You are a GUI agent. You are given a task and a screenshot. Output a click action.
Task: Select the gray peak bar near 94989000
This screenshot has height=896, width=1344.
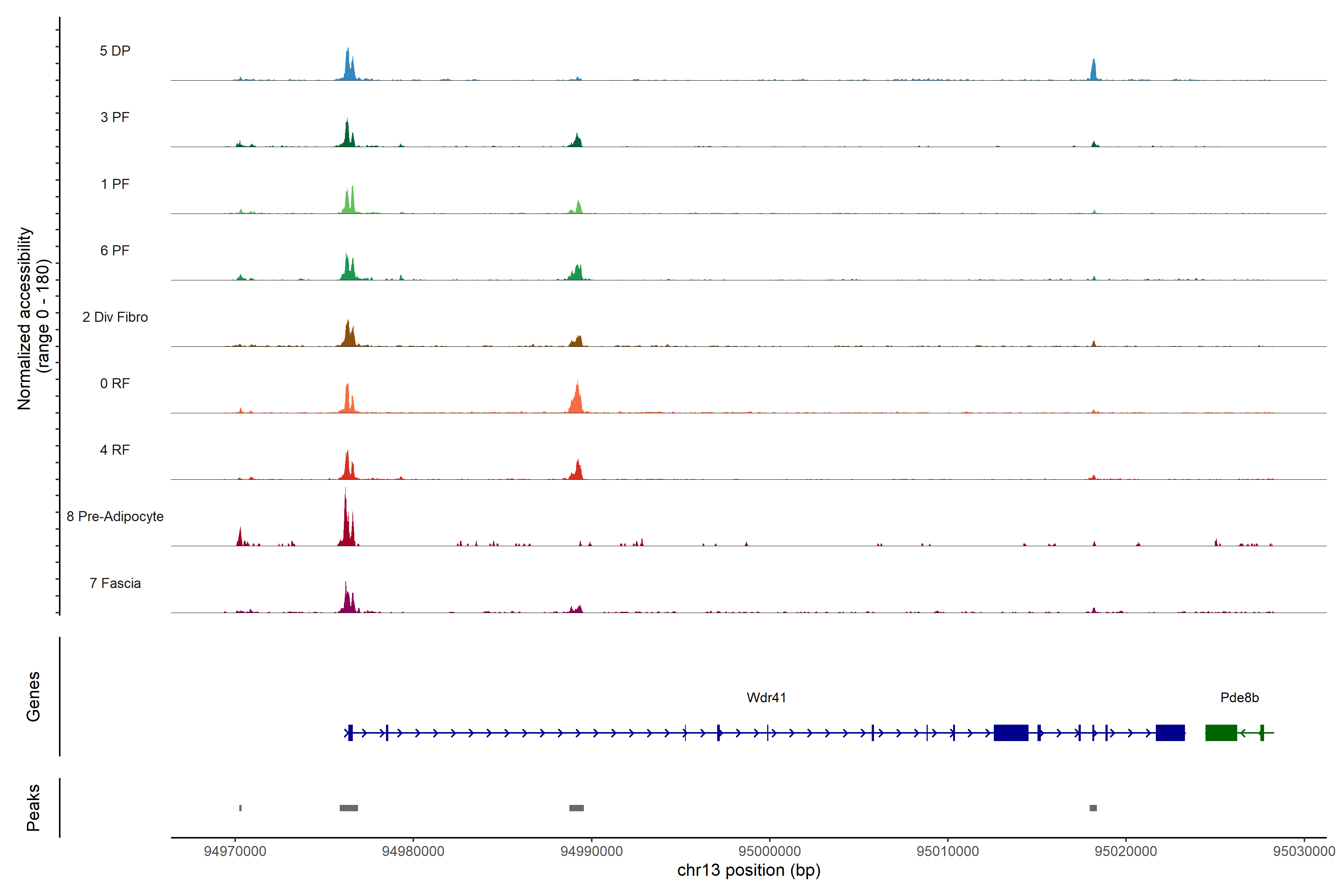(x=576, y=808)
